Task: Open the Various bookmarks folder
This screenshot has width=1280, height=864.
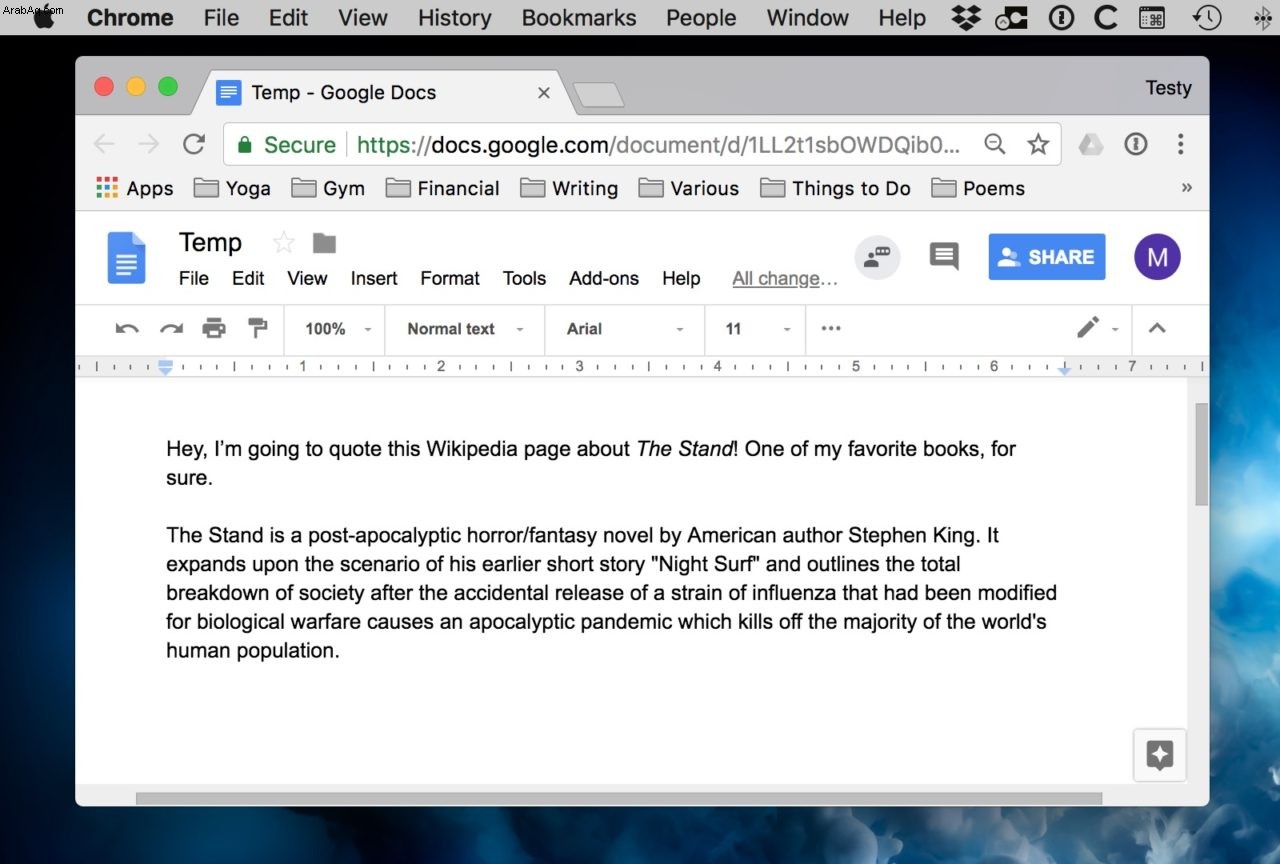Action: point(689,188)
